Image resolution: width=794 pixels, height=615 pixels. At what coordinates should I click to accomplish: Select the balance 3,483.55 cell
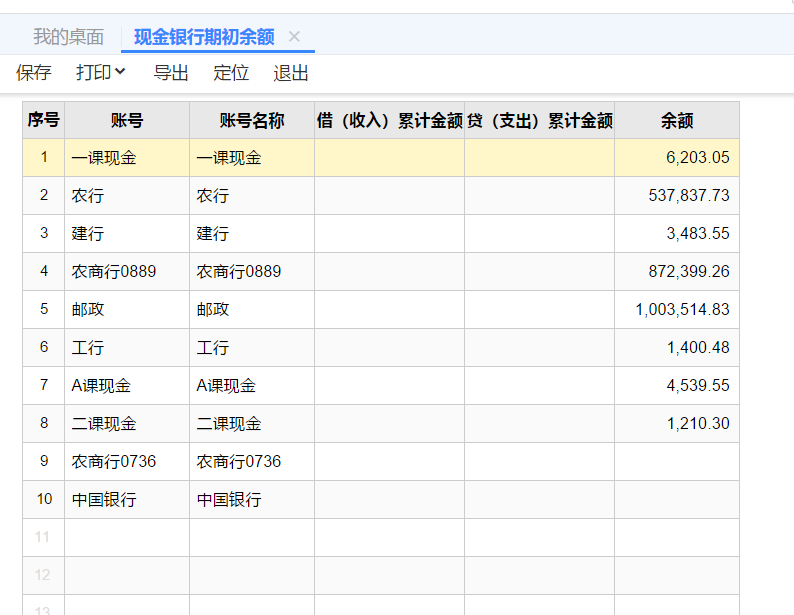coord(677,233)
